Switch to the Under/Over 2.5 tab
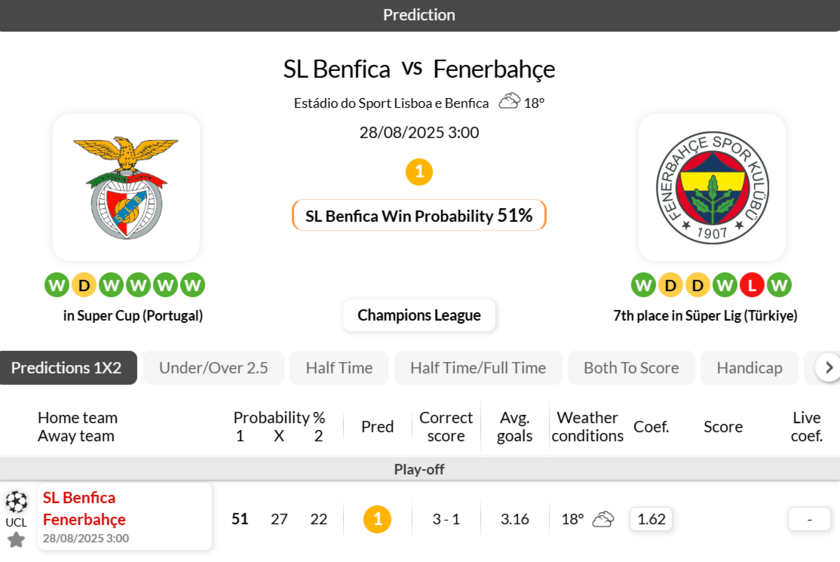This screenshot has height=562, width=840. point(213,368)
